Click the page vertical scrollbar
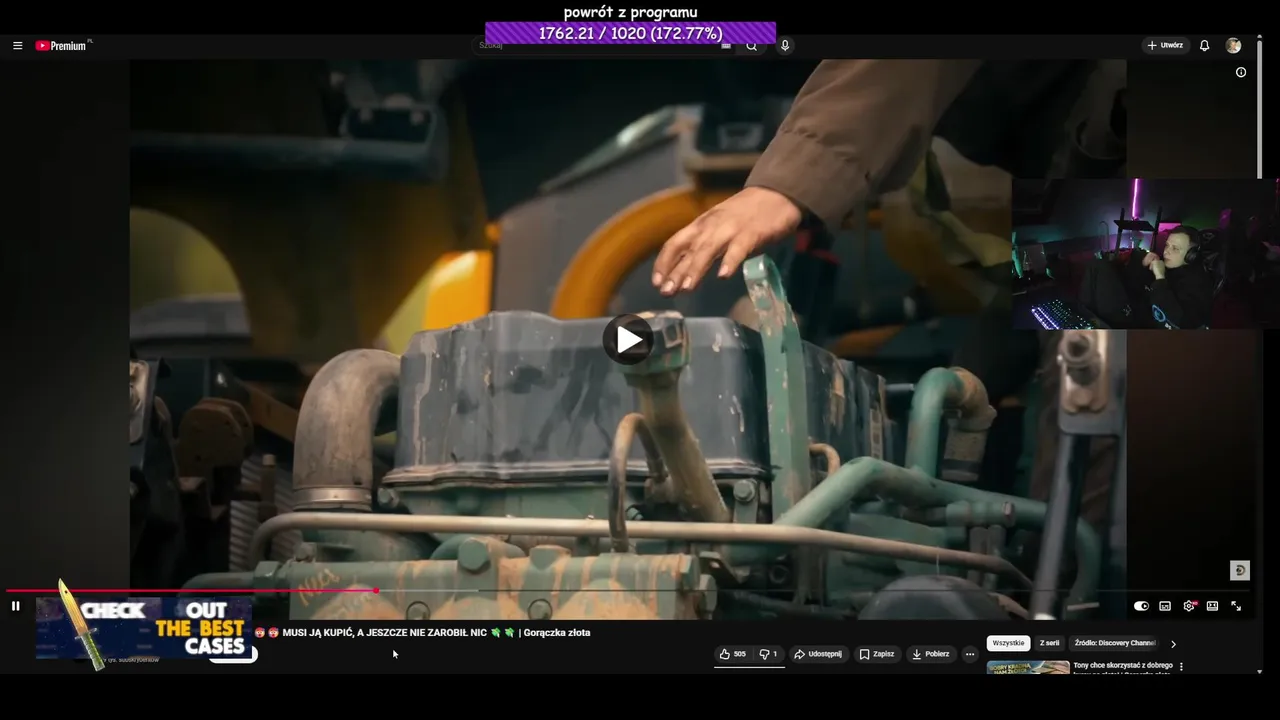The height and width of the screenshot is (720, 1280). pos(1260,110)
